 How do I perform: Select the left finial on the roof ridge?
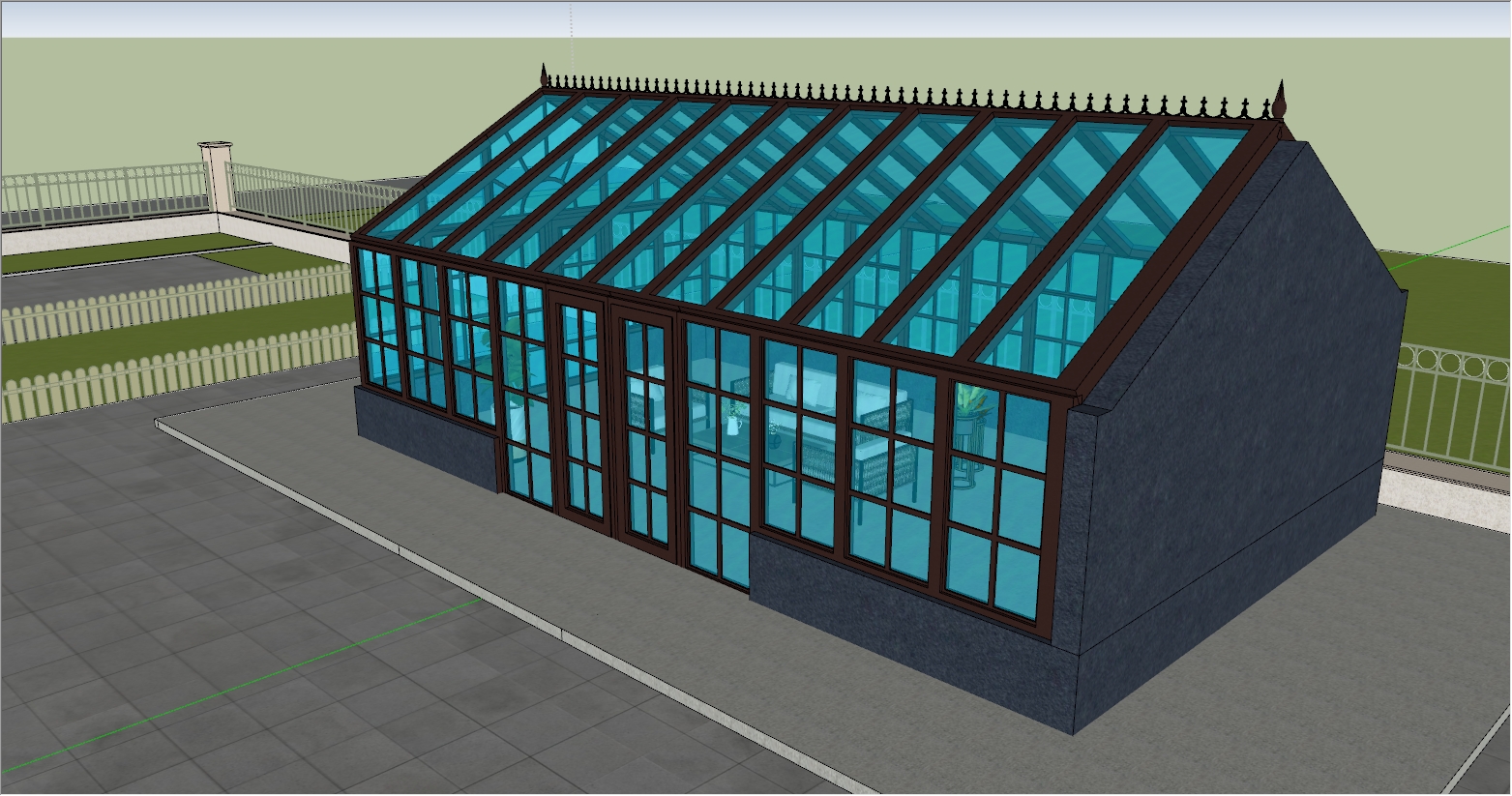coord(545,76)
